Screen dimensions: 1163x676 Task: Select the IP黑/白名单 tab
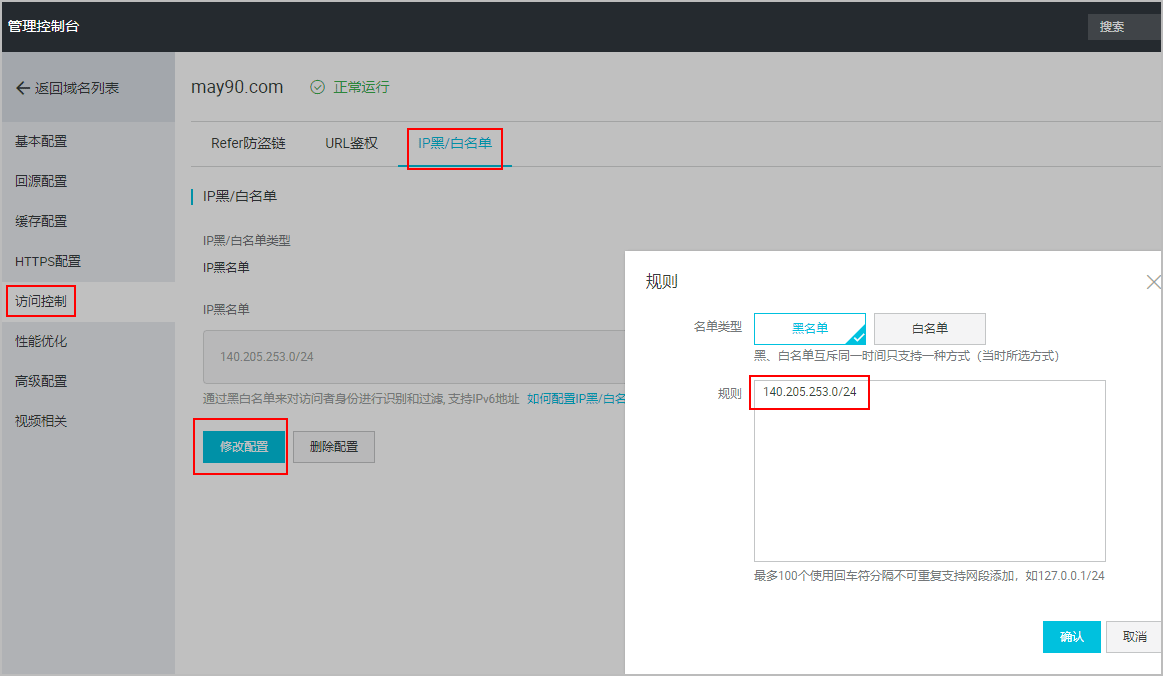point(454,143)
